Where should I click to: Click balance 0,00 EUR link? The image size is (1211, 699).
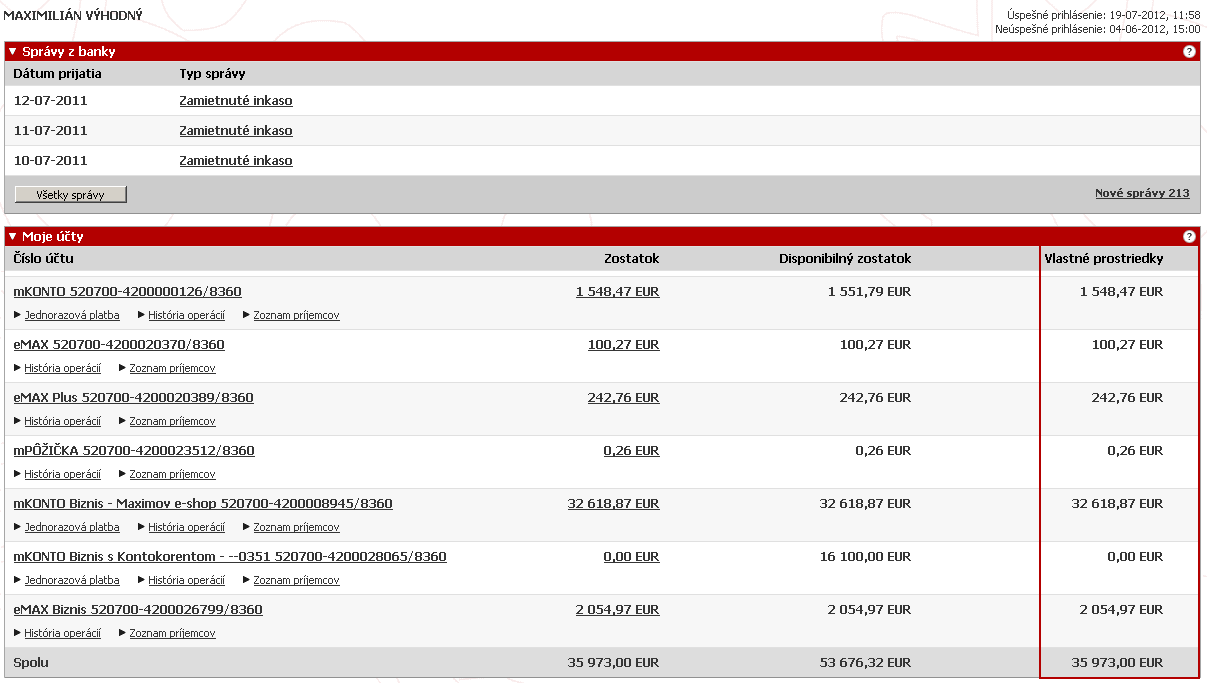(631, 557)
